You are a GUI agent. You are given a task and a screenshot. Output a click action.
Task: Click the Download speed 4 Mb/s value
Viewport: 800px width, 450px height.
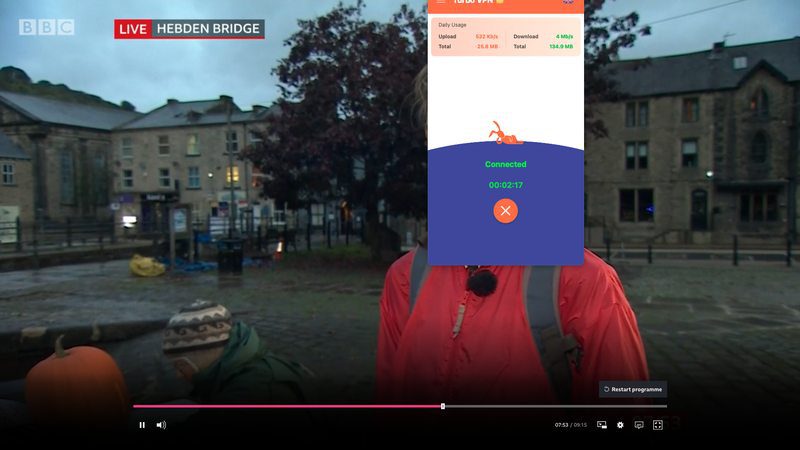(x=564, y=37)
